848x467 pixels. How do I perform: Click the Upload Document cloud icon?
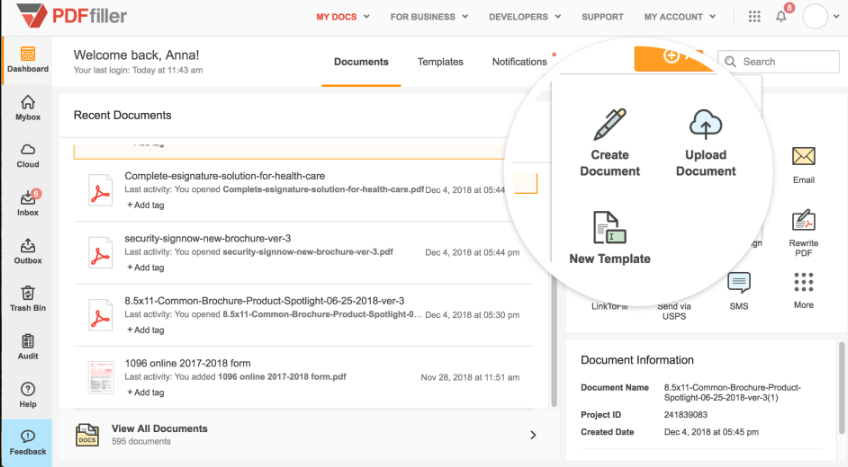[x=706, y=124]
